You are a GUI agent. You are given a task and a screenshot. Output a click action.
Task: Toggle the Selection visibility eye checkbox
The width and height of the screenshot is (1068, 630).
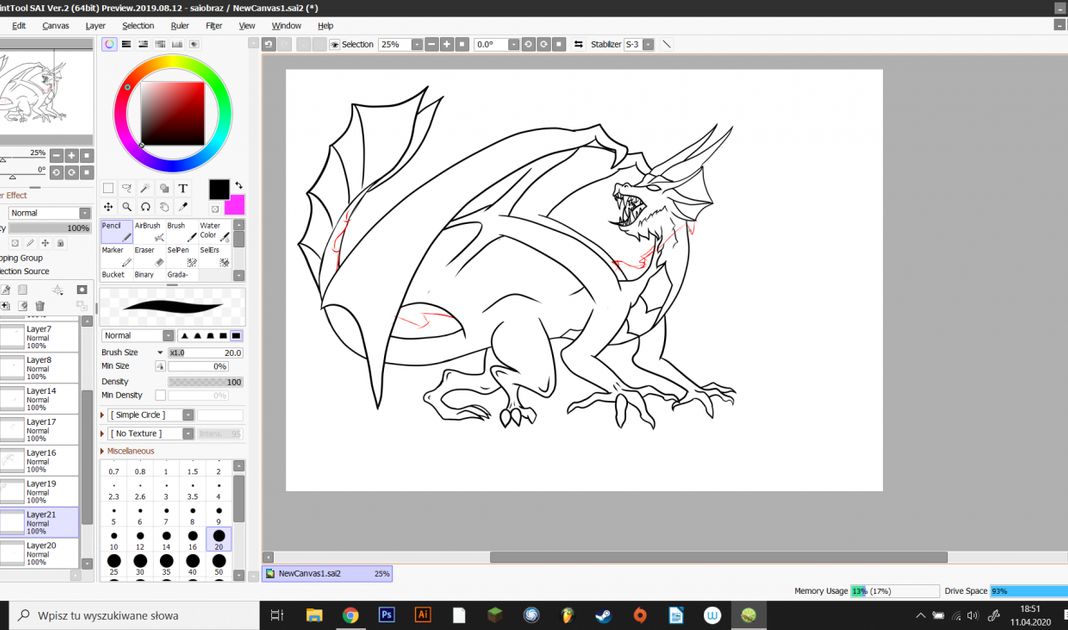(x=334, y=45)
